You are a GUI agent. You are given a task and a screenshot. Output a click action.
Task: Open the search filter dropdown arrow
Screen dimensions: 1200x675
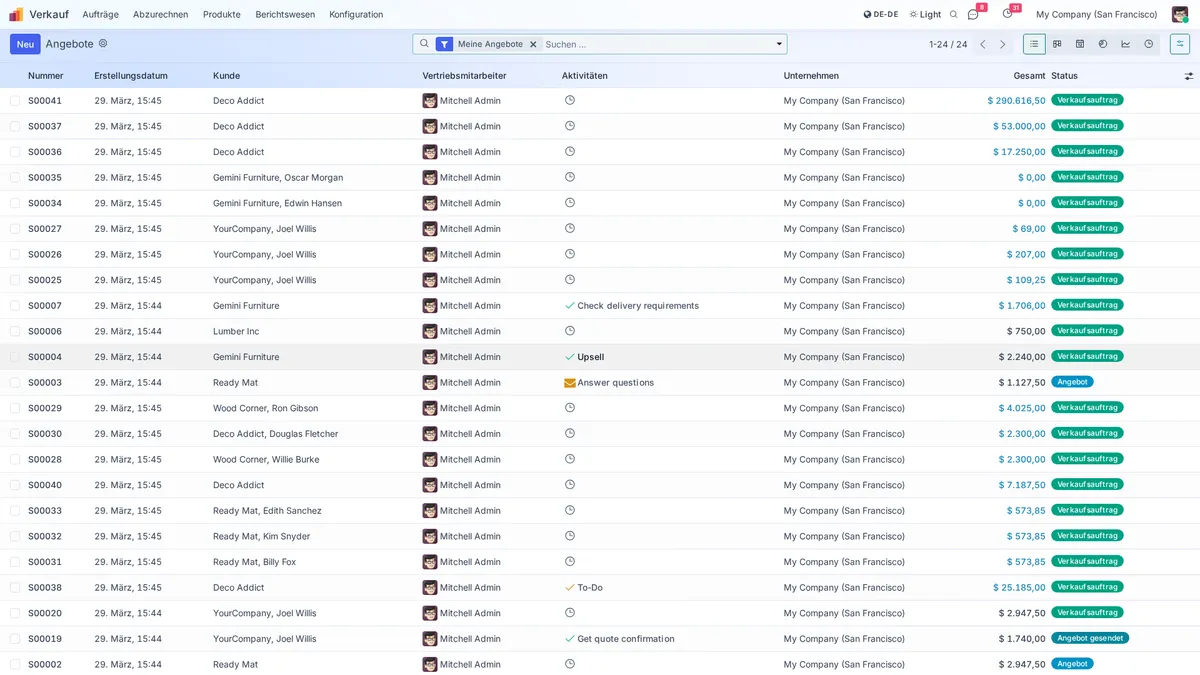point(778,44)
